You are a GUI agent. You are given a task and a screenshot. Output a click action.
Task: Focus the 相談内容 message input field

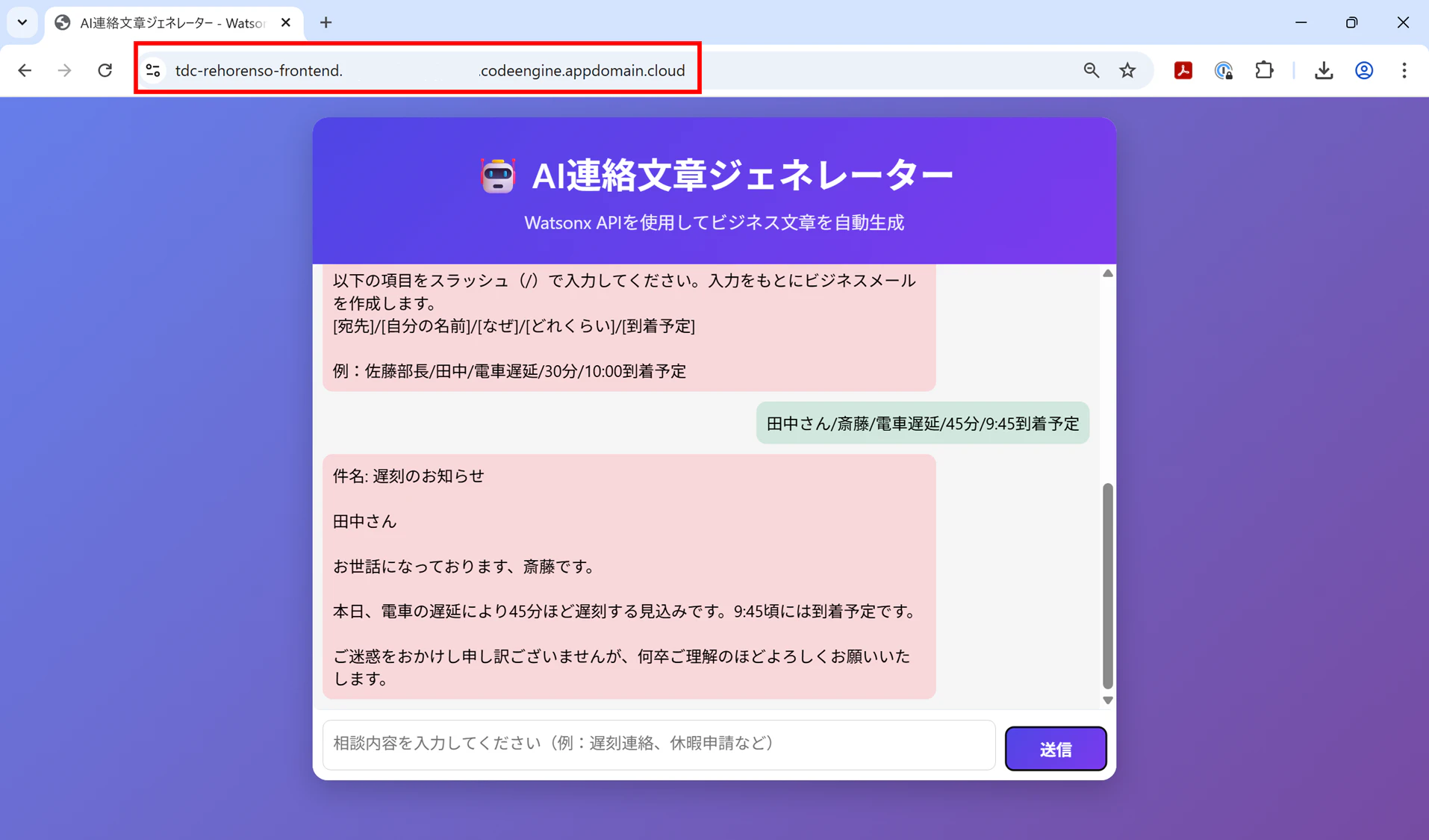(659, 744)
